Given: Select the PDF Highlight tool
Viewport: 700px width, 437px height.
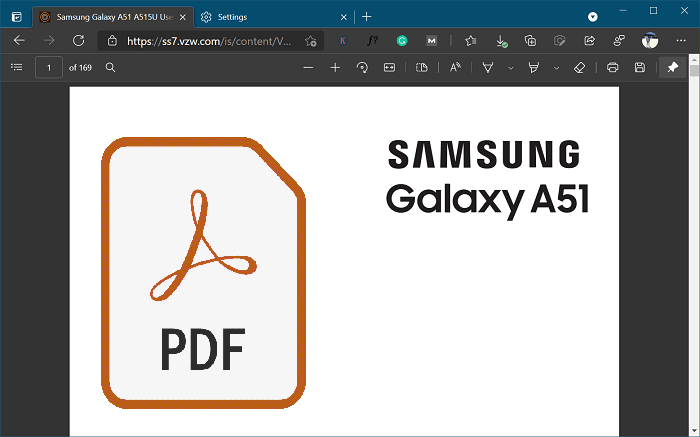Looking at the screenshot, I should pyautogui.click(x=533, y=68).
